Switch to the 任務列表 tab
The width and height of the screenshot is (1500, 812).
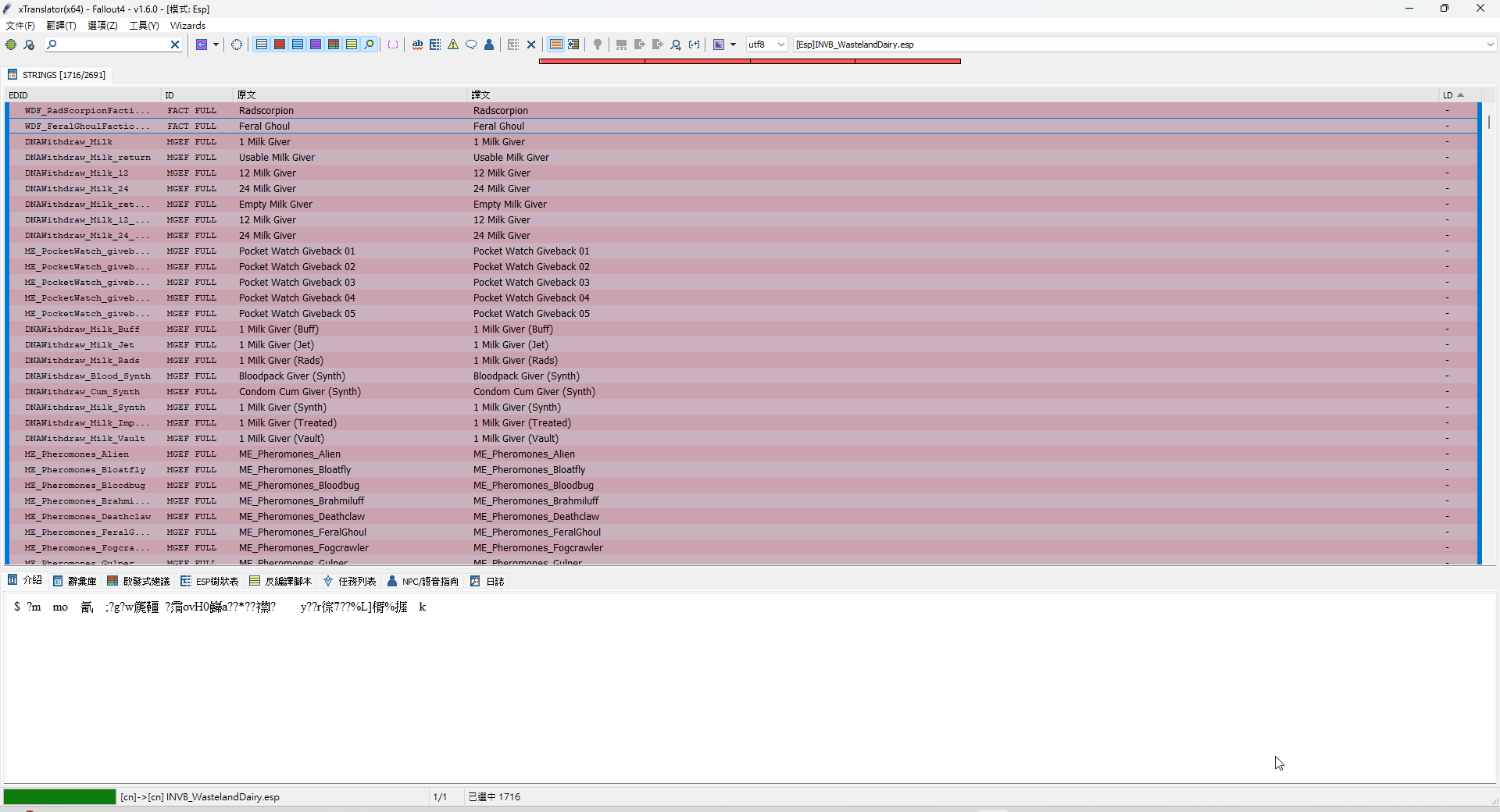(350, 581)
